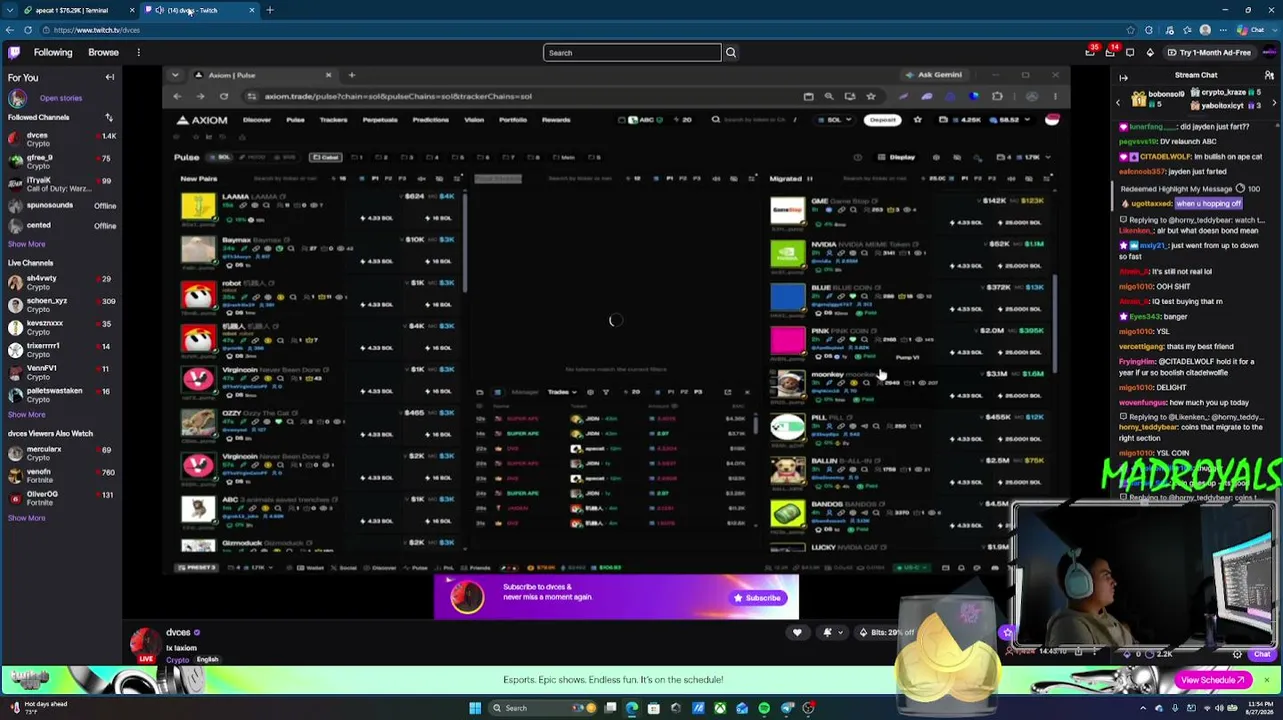Expand Followed Channels with Show More

click(27, 244)
